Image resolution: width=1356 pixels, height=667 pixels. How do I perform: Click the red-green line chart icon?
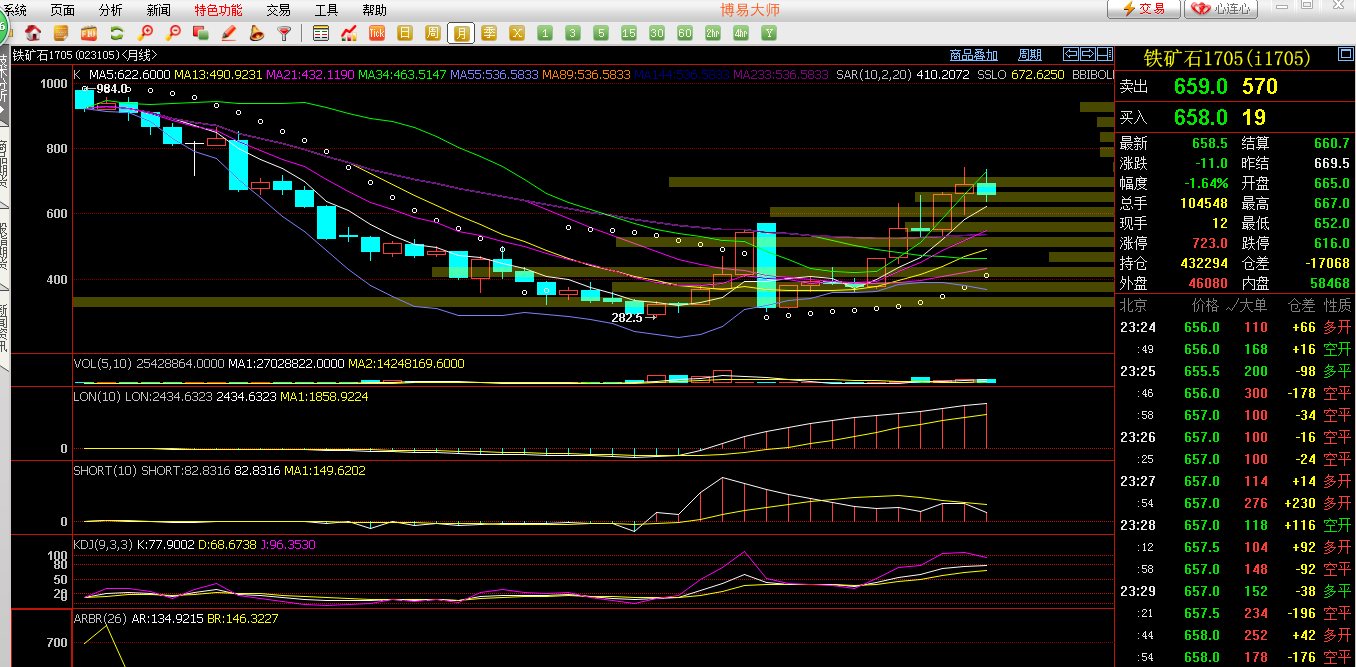[349, 33]
